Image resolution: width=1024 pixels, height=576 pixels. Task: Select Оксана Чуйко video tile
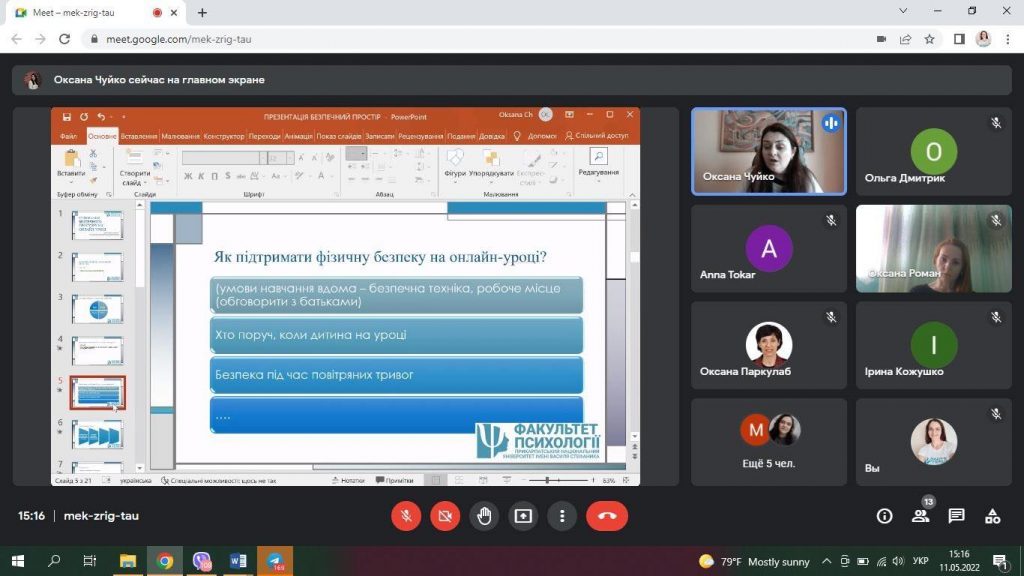click(x=768, y=150)
